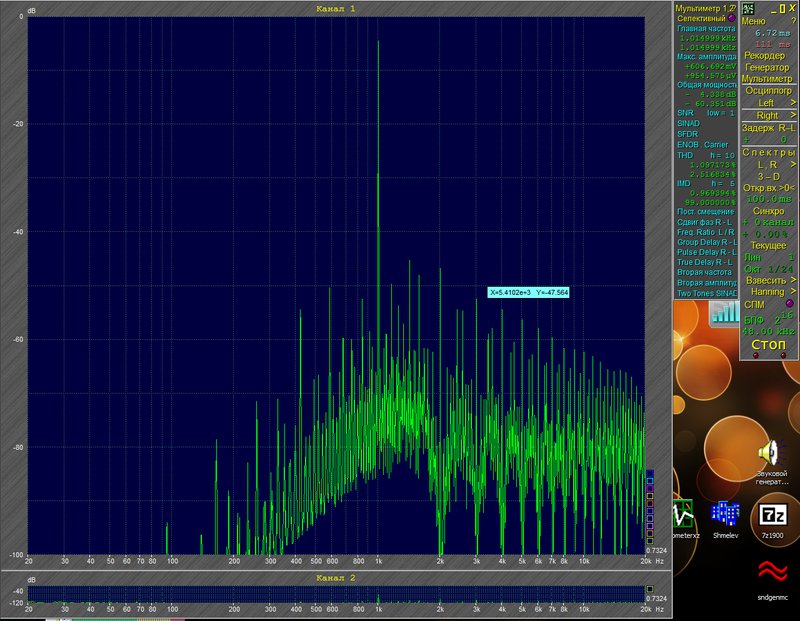This screenshot has height=621, width=800.
Task: Change the БПФ 2^16 FFT size
Action: coord(768,319)
